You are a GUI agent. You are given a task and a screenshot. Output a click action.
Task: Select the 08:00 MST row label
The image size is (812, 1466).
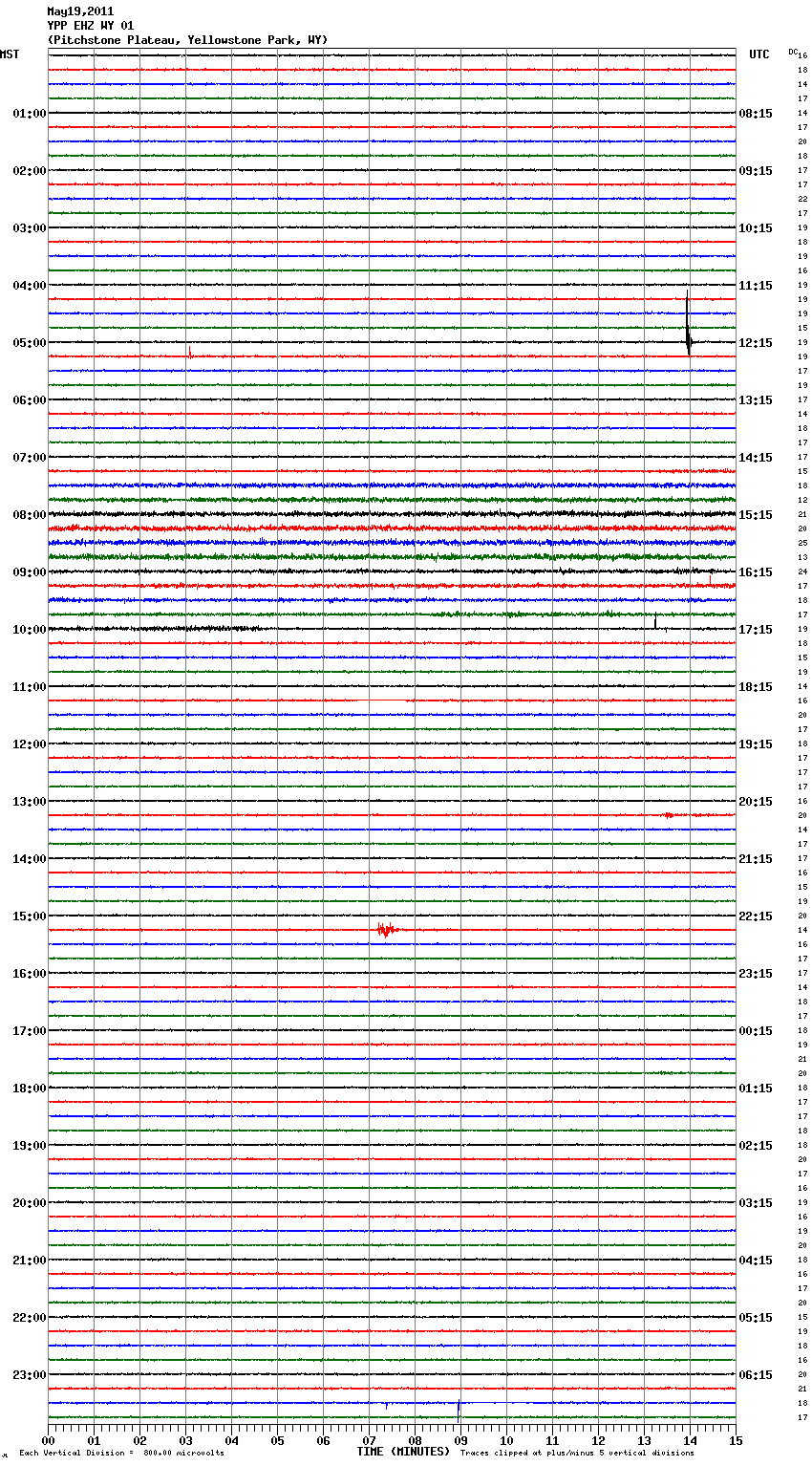[x=30, y=515]
